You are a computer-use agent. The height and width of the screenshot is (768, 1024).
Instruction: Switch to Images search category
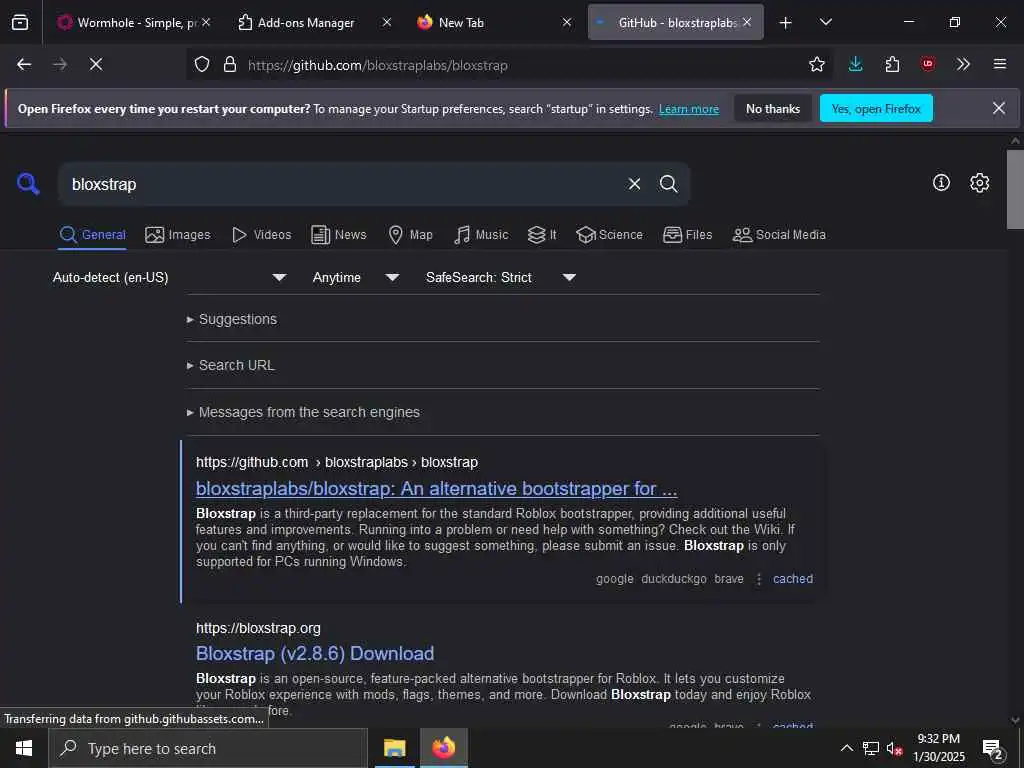click(x=178, y=235)
